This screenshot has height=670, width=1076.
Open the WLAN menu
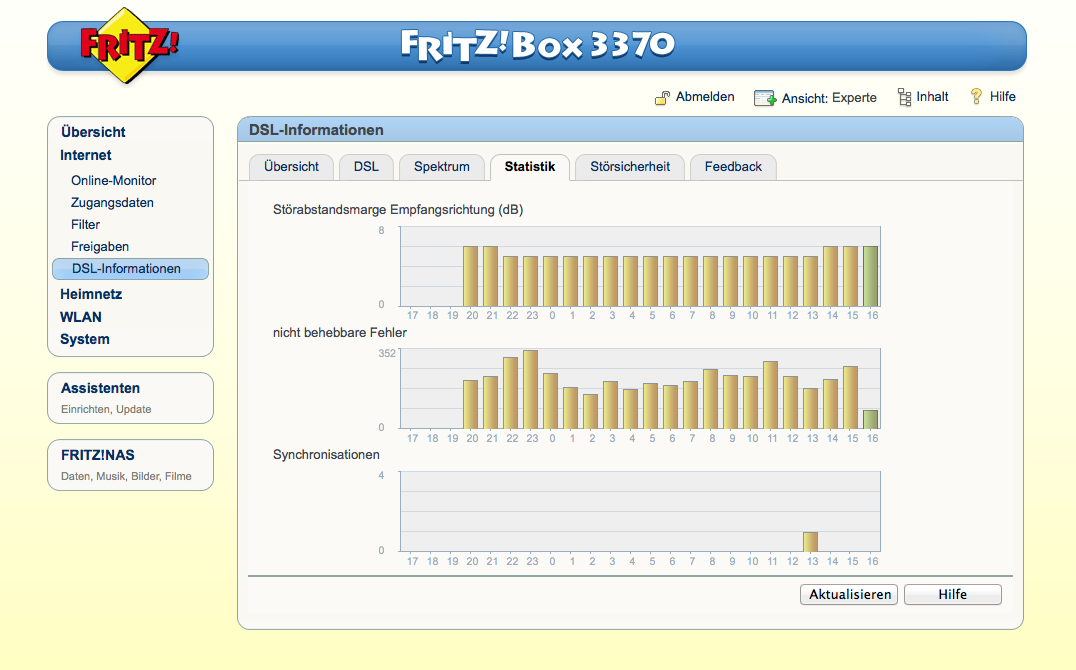click(81, 317)
